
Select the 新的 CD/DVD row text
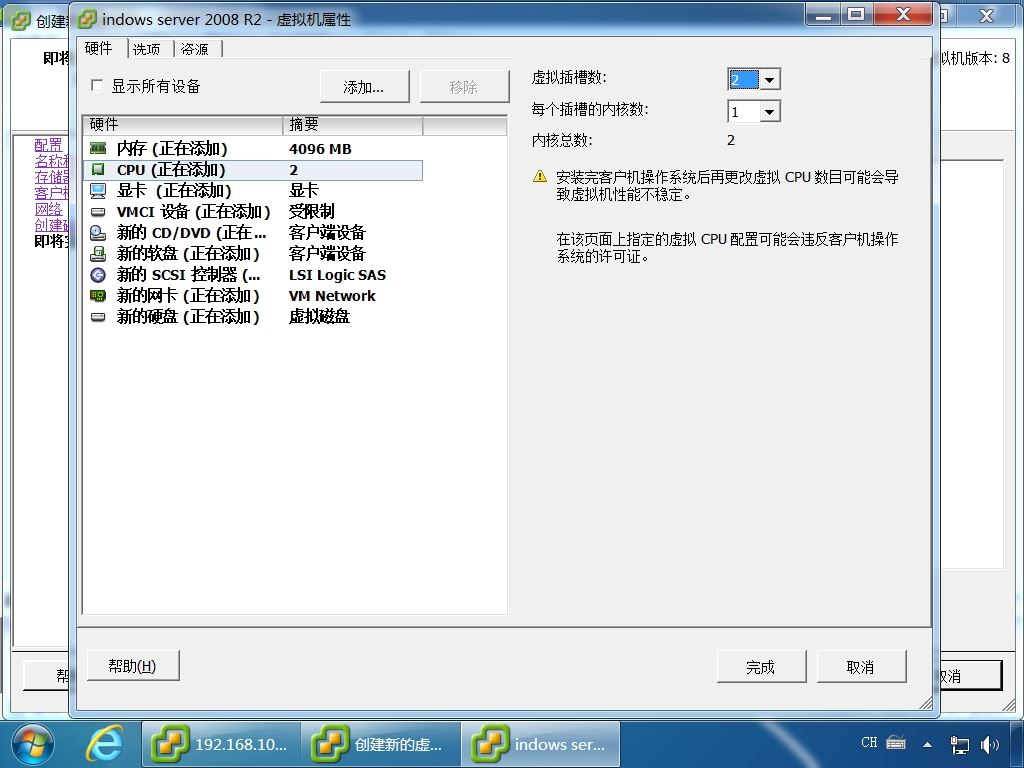point(191,232)
